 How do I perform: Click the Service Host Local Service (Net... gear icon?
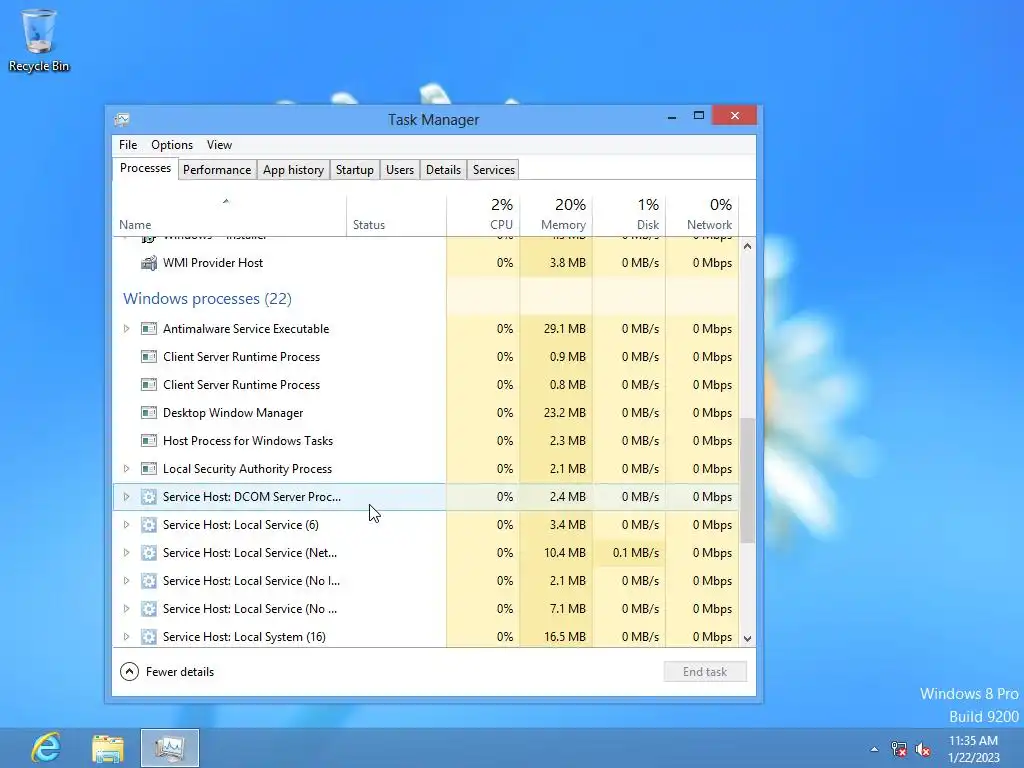[149, 553]
